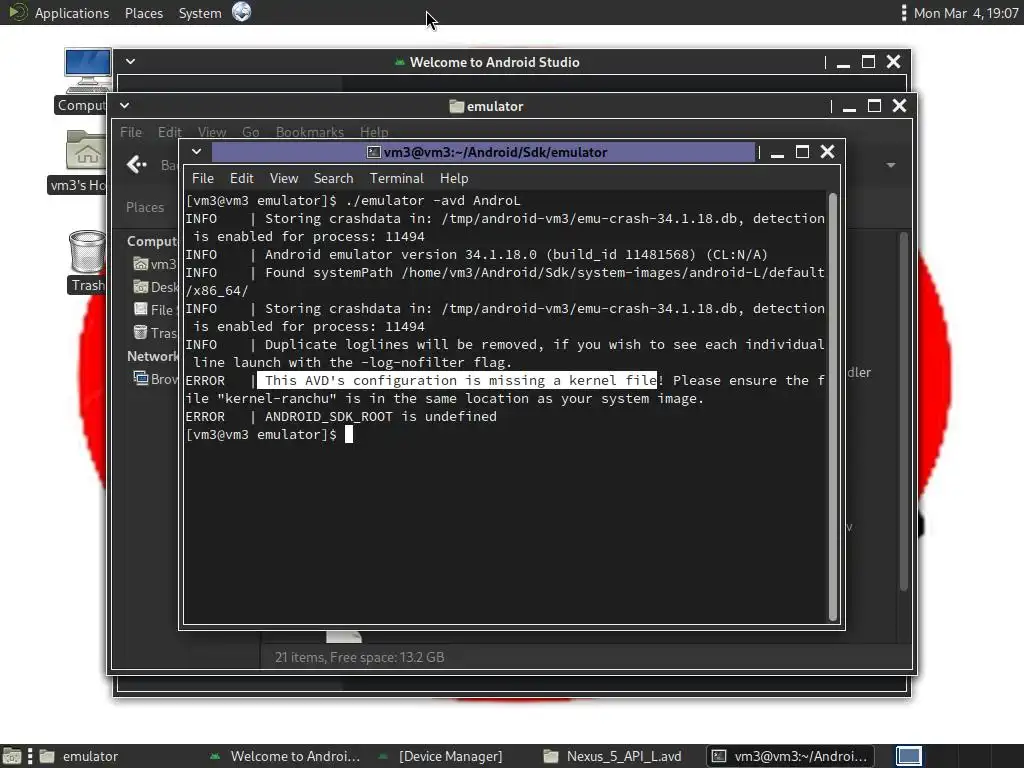Maximize the terminal window
Screen dimensions: 1024x768
point(803,152)
